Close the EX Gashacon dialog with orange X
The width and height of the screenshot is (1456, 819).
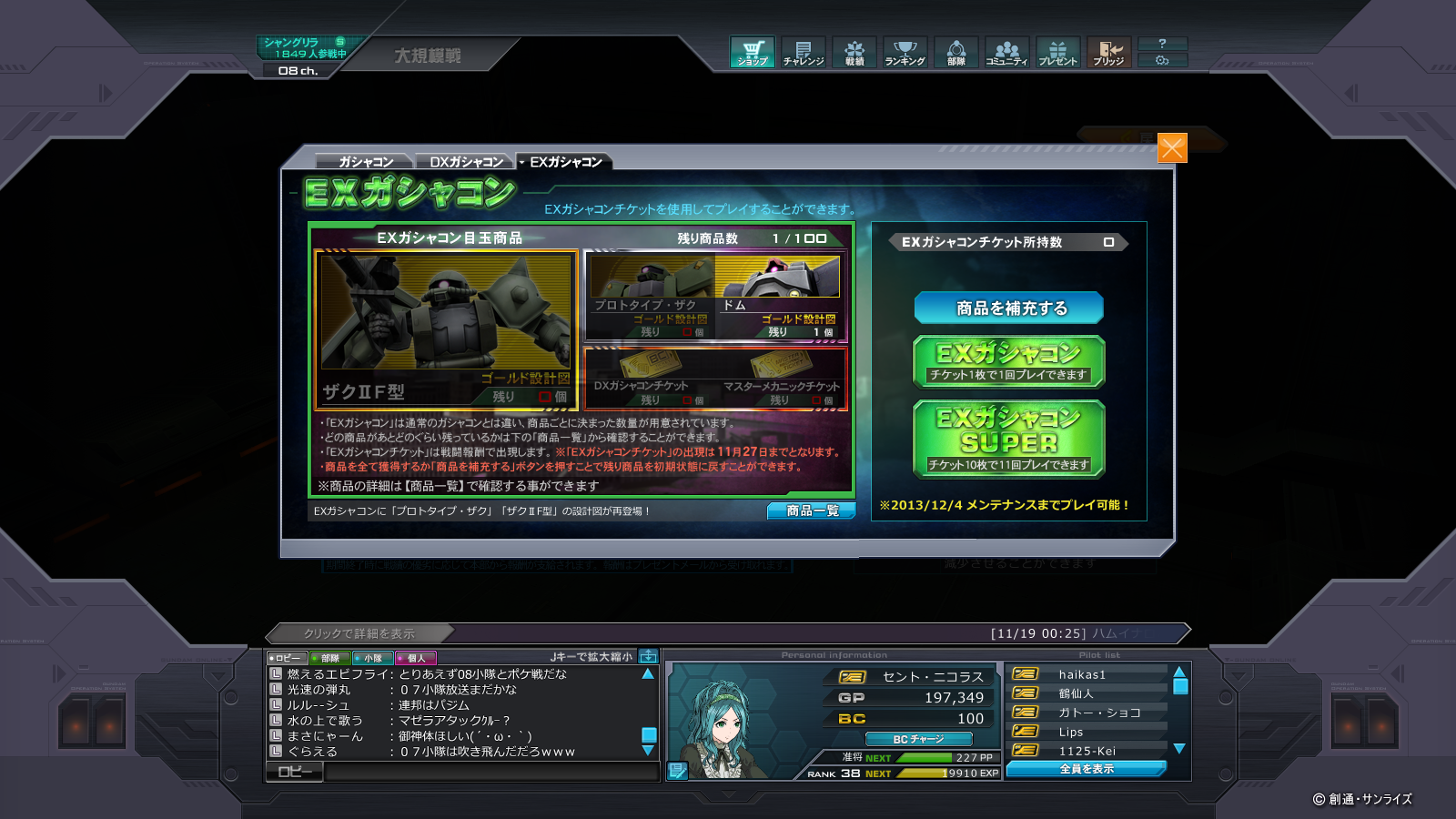click(1172, 148)
